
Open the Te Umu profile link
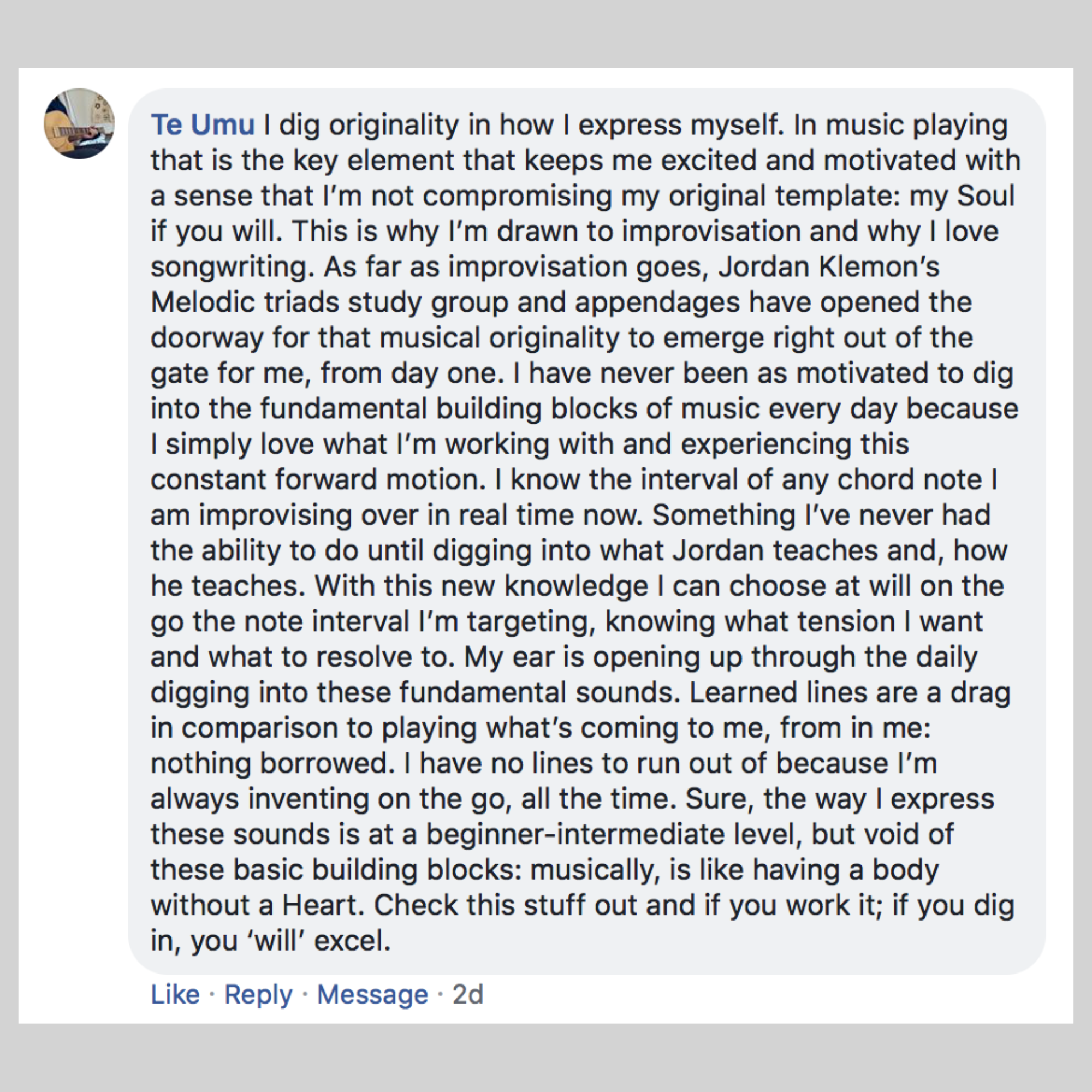(203, 125)
